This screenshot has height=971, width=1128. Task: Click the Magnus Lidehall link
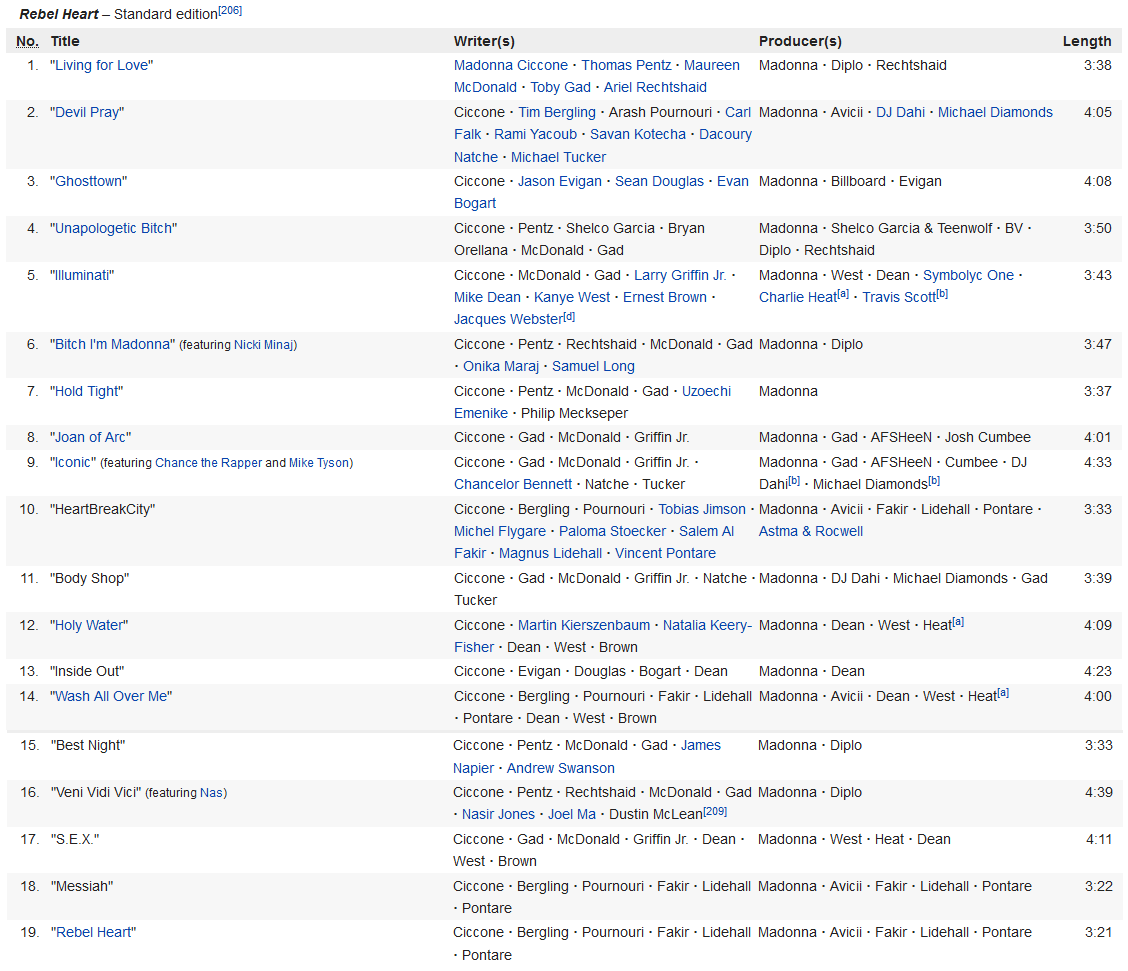click(550, 553)
